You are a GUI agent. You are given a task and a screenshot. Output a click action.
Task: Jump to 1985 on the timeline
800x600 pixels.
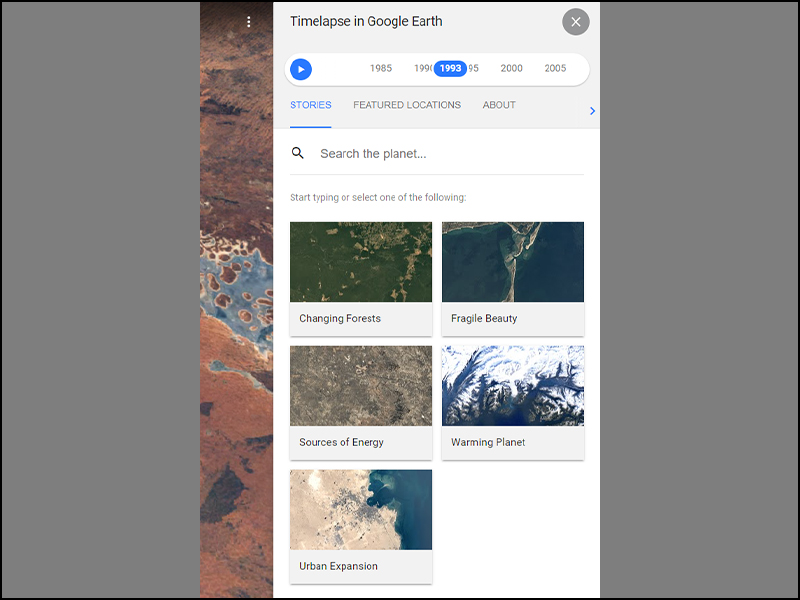381,68
